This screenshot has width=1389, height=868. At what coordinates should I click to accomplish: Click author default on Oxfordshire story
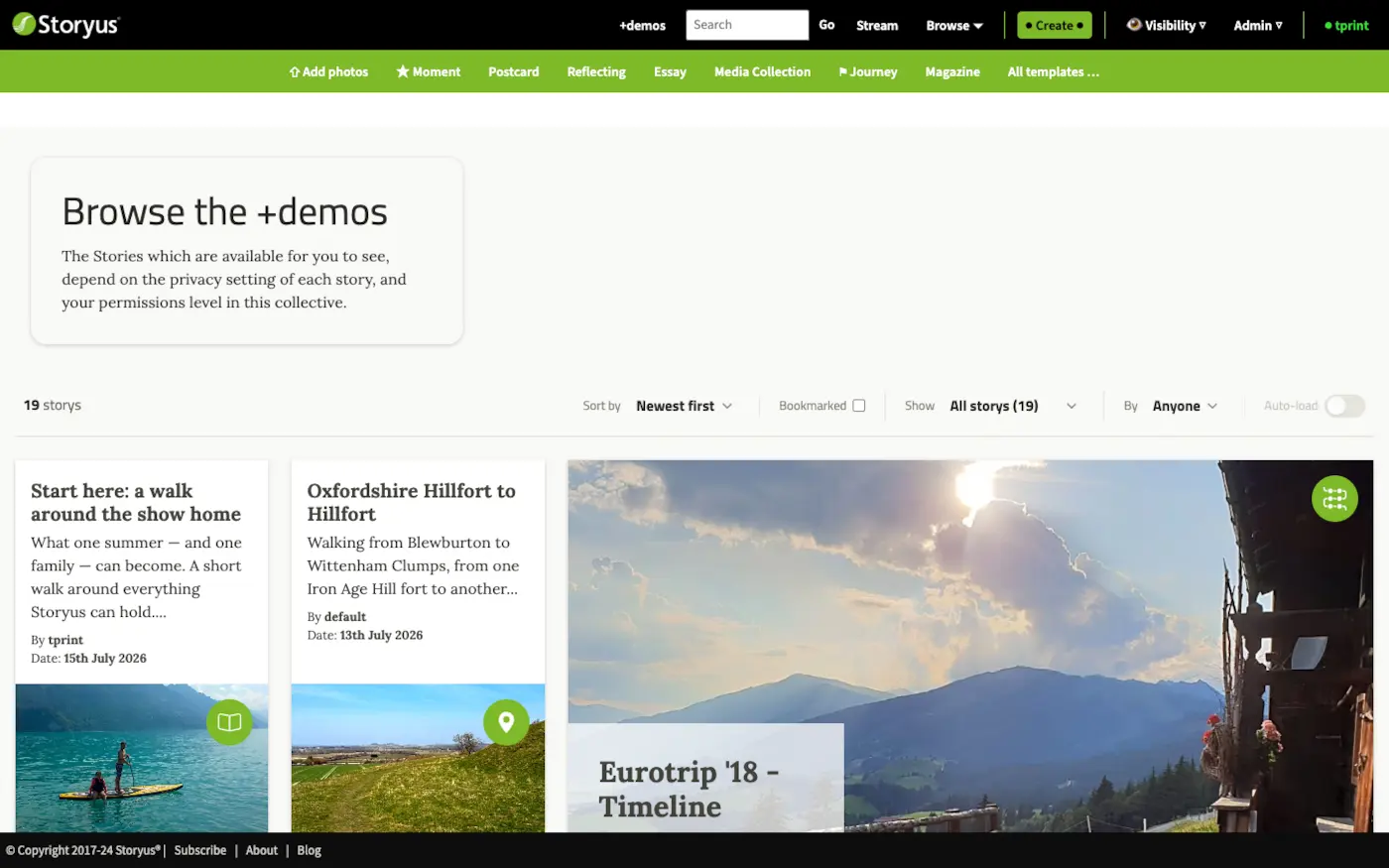[345, 616]
